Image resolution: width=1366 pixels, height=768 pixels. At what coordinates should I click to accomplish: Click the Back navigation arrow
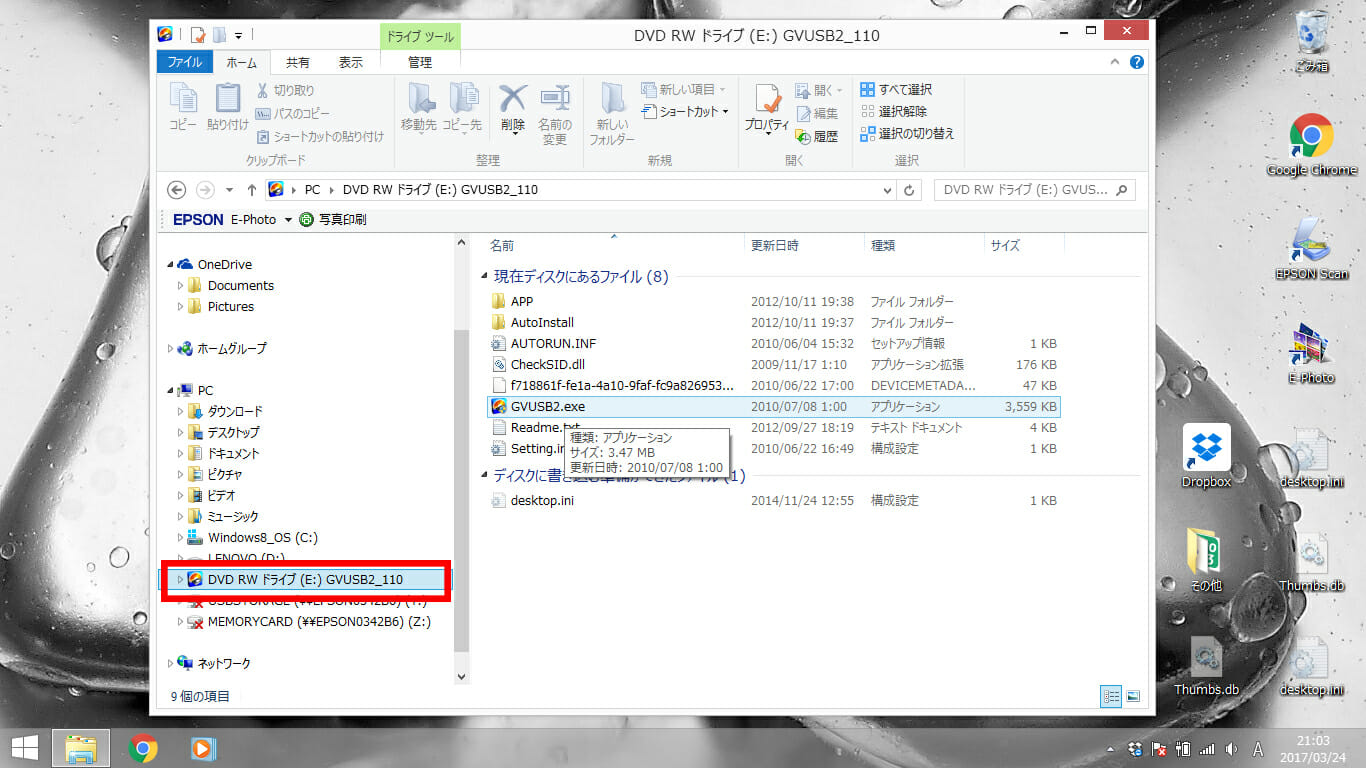click(x=177, y=190)
